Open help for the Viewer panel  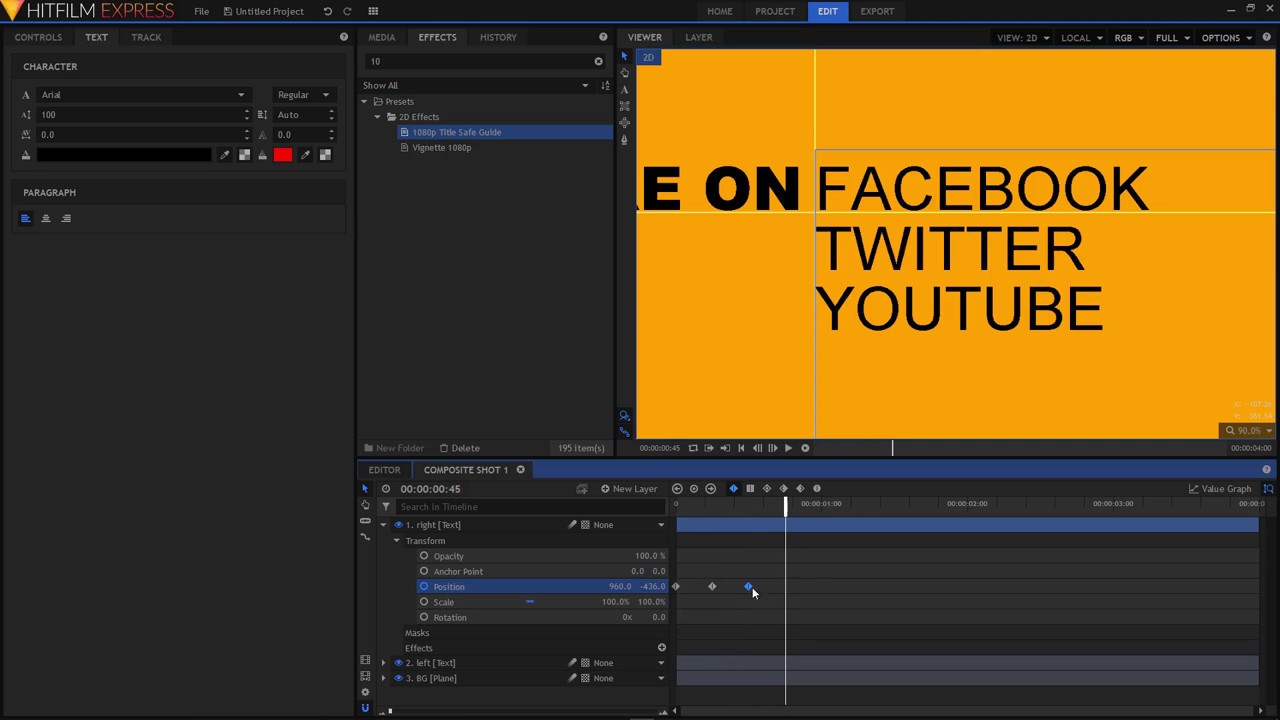(1269, 37)
